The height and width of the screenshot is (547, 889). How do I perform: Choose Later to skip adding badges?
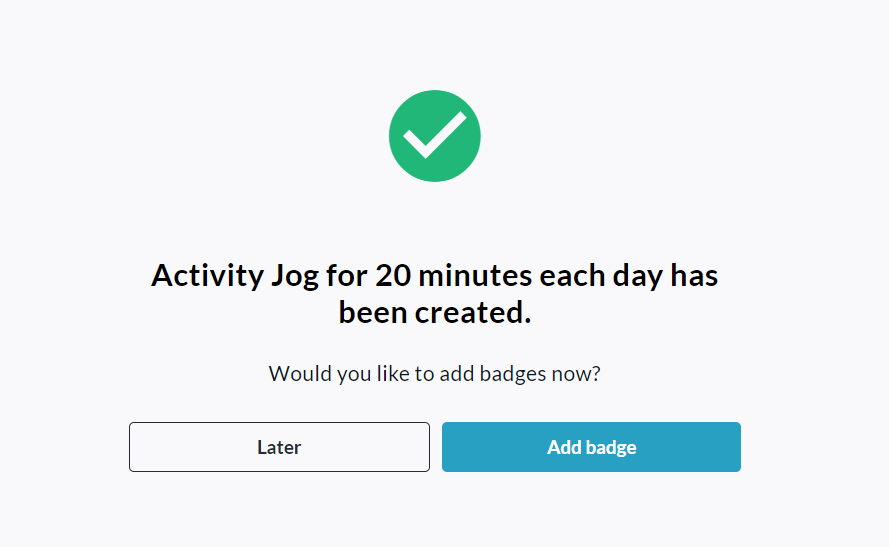[279, 447]
